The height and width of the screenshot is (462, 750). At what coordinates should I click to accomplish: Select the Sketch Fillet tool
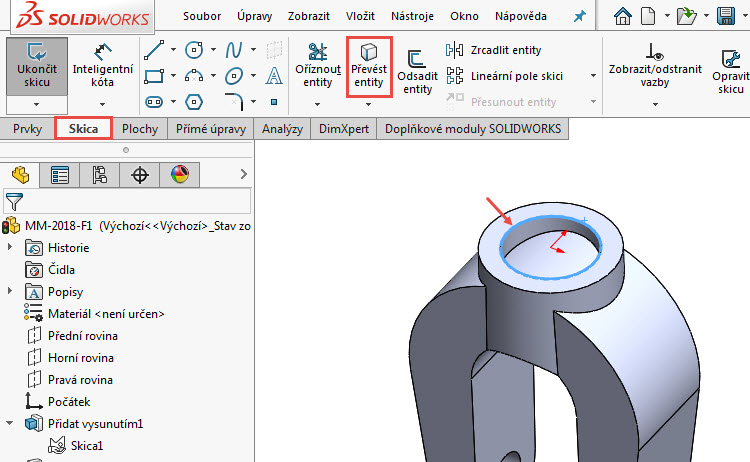[234, 101]
